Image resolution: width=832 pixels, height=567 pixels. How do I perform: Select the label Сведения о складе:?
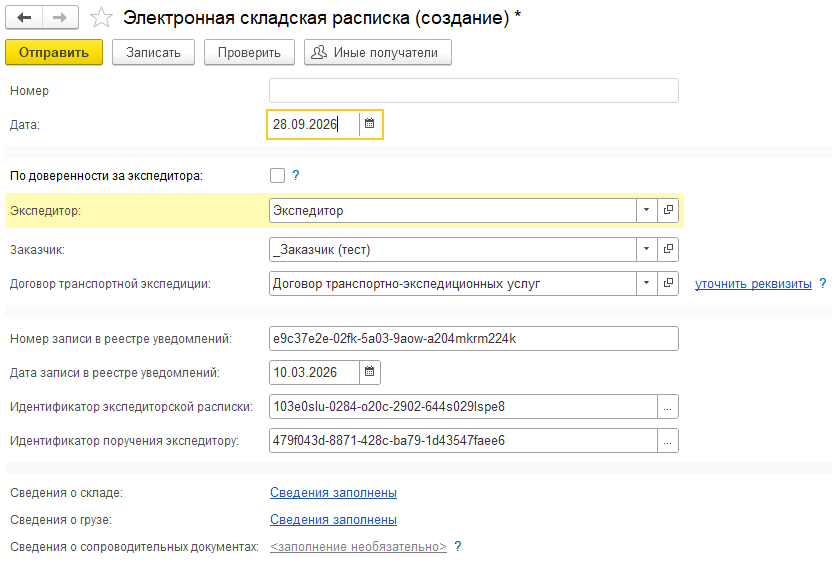click(66, 493)
